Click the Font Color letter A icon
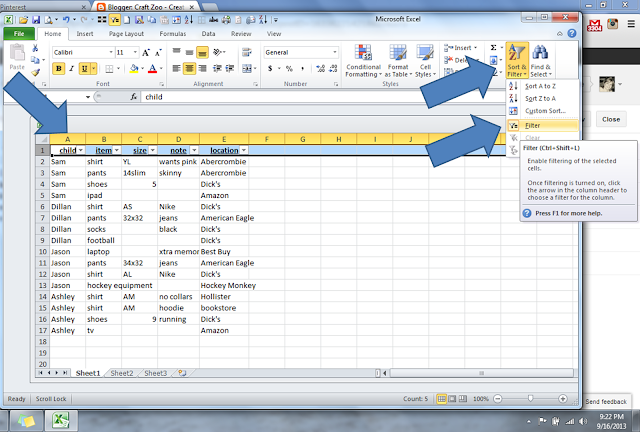 [x=152, y=68]
